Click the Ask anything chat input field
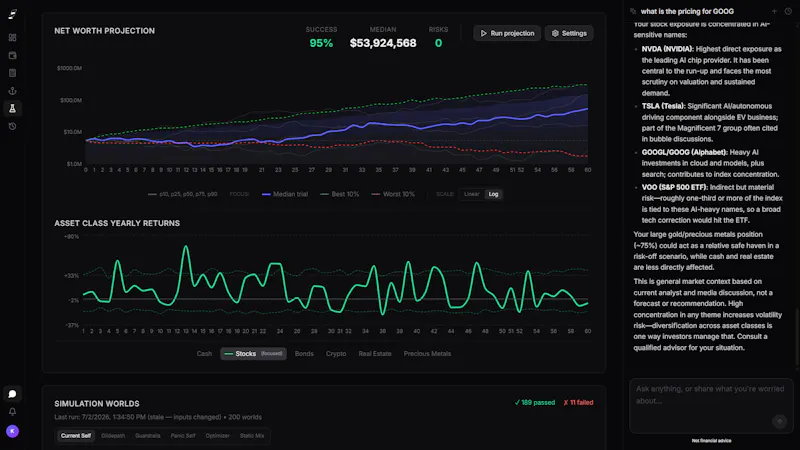 click(x=711, y=405)
